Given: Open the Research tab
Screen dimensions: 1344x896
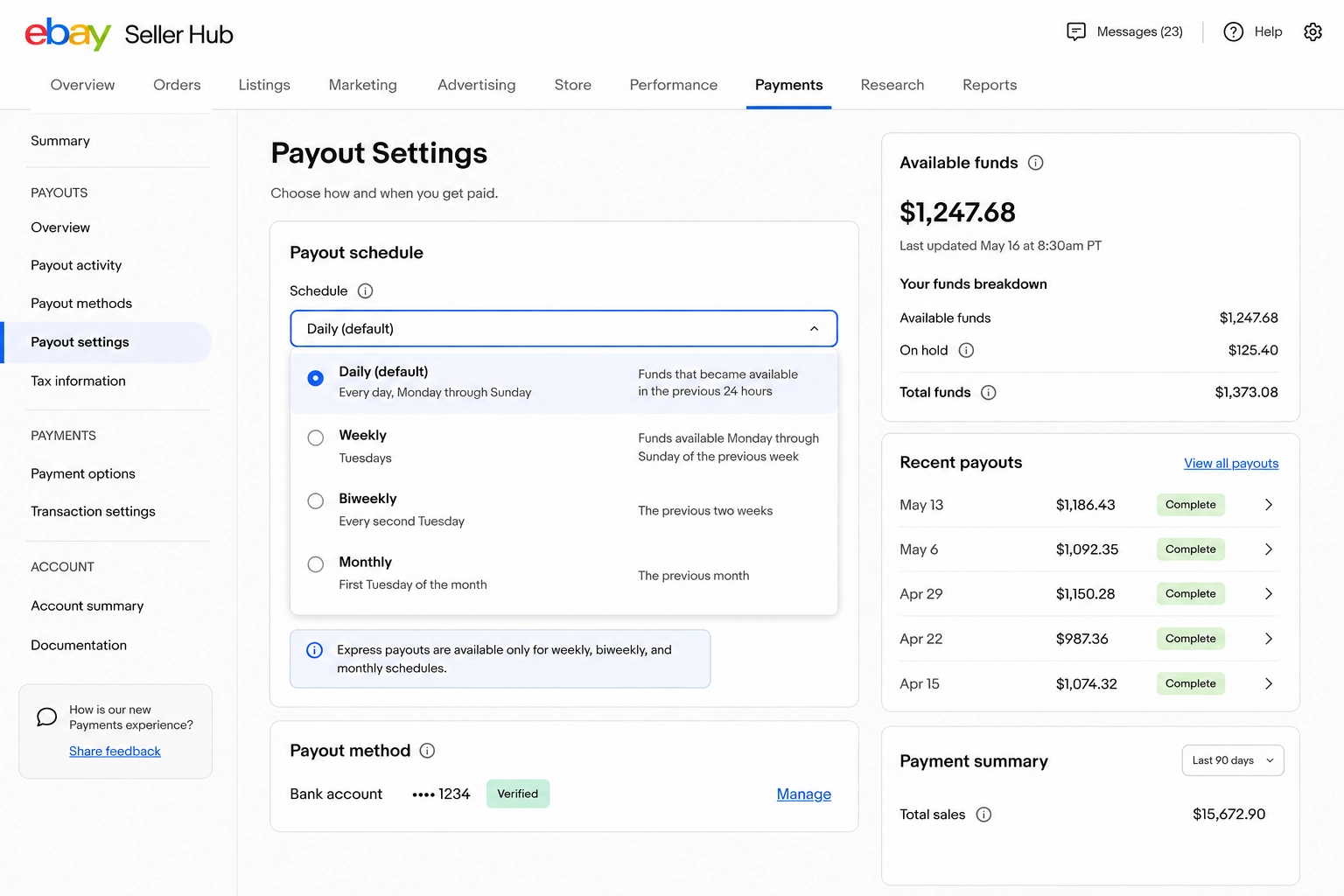Looking at the screenshot, I should 892,85.
